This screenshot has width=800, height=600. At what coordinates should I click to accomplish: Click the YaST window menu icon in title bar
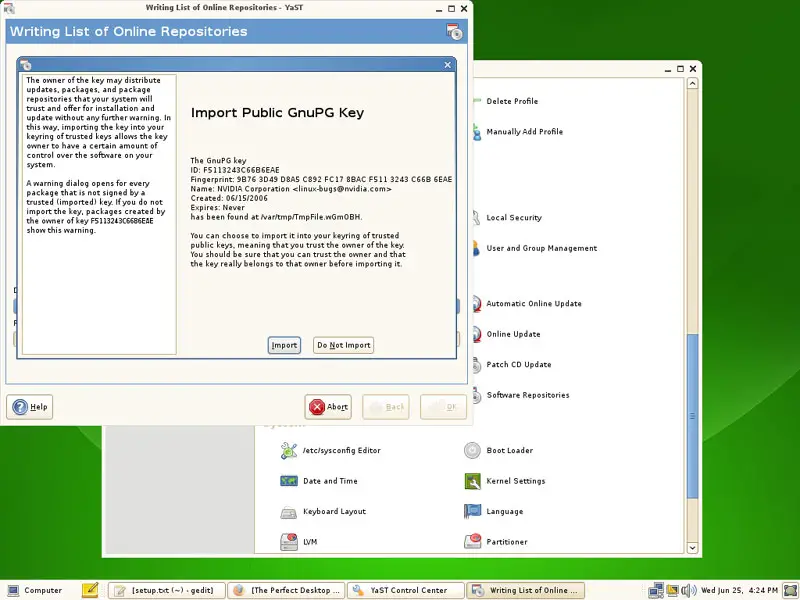(9, 8)
